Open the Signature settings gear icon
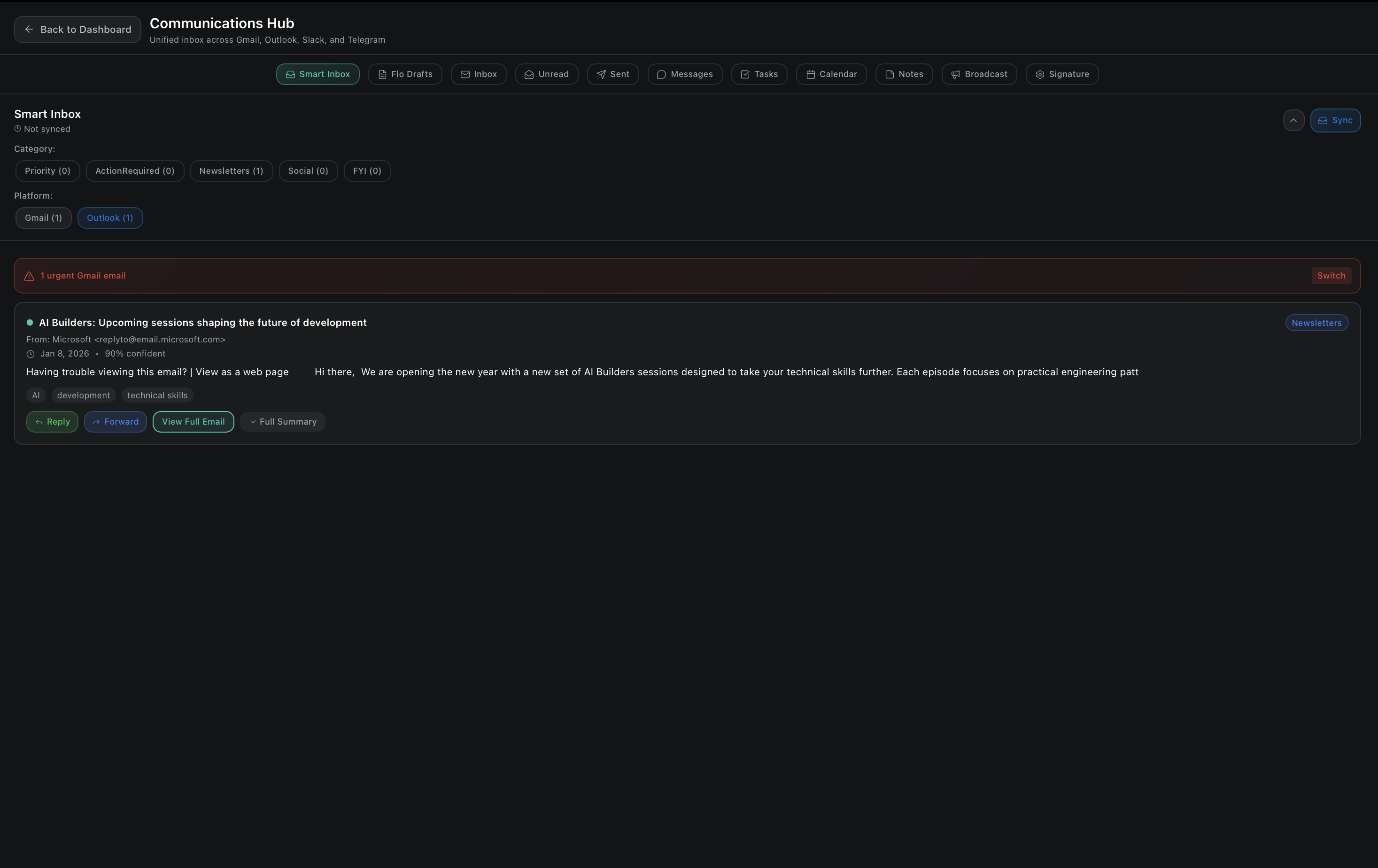The width and height of the screenshot is (1378, 868). pos(1040,74)
